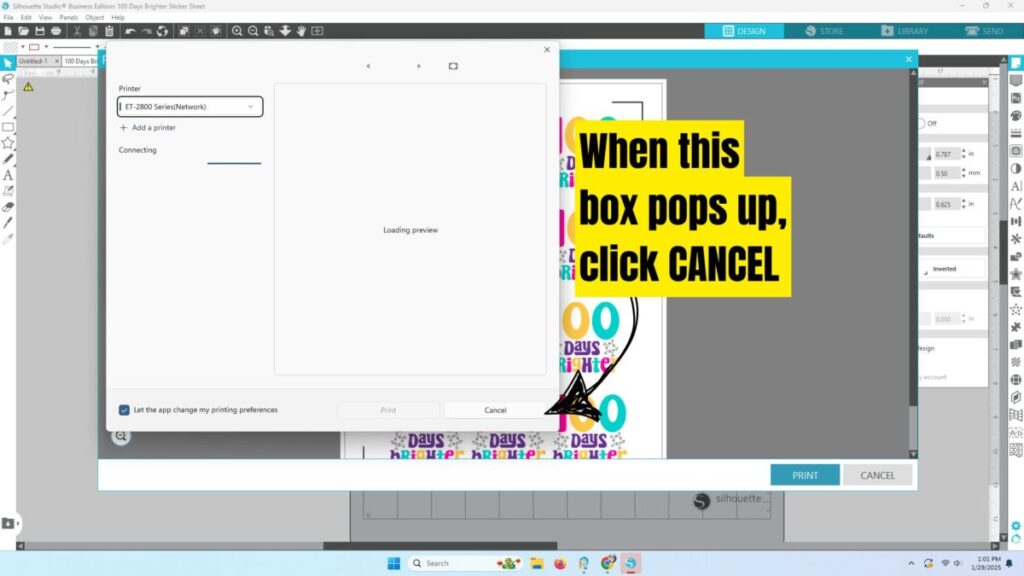Click the Zoom Out magnifier in toolbar
The image size is (1024, 576).
click(x=253, y=31)
